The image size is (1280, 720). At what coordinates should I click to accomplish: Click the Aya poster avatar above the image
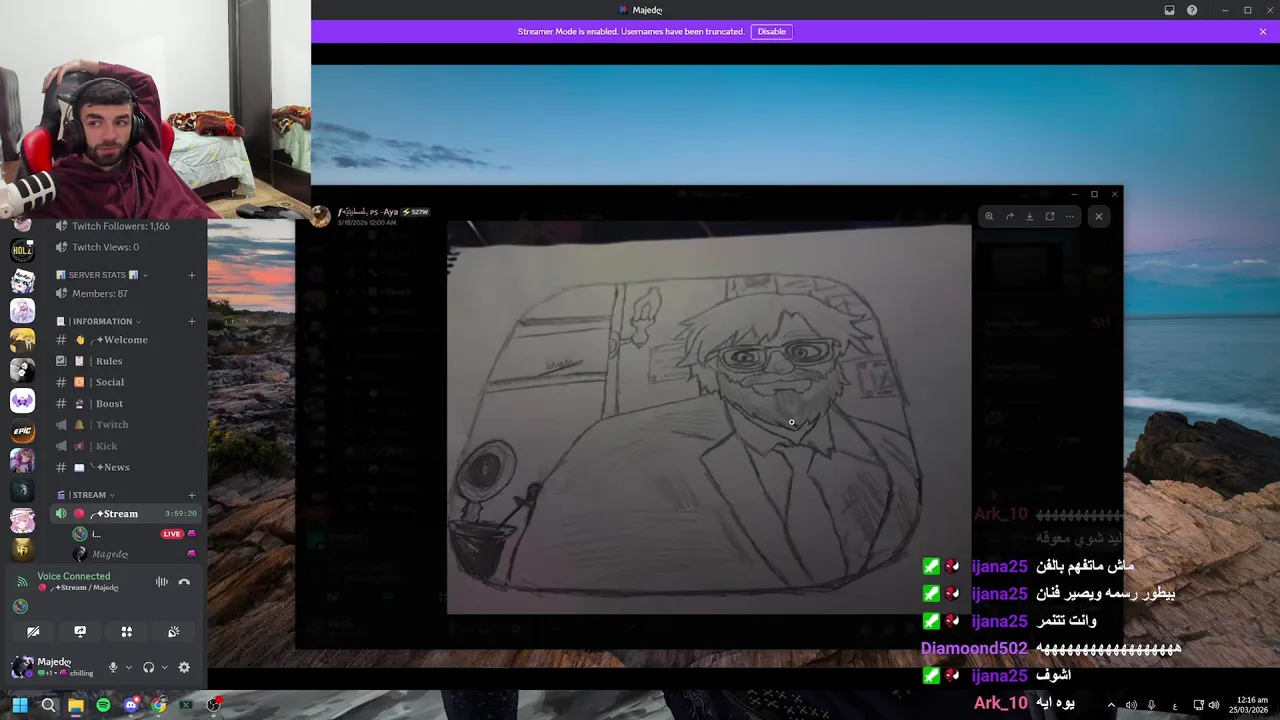click(x=320, y=216)
